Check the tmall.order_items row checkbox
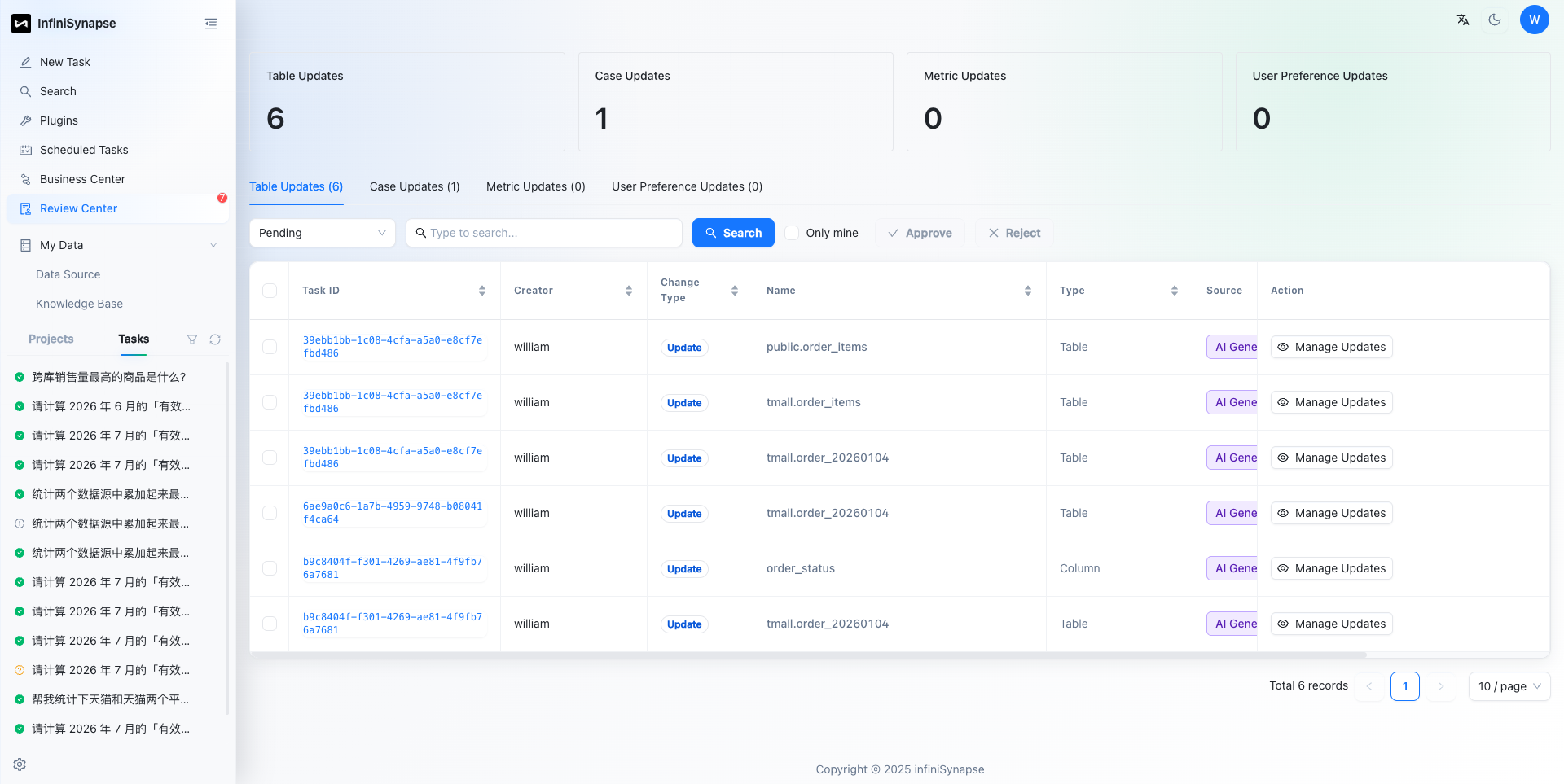The height and width of the screenshot is (784, 1564). pyautogui.click(x=270, y=402)
